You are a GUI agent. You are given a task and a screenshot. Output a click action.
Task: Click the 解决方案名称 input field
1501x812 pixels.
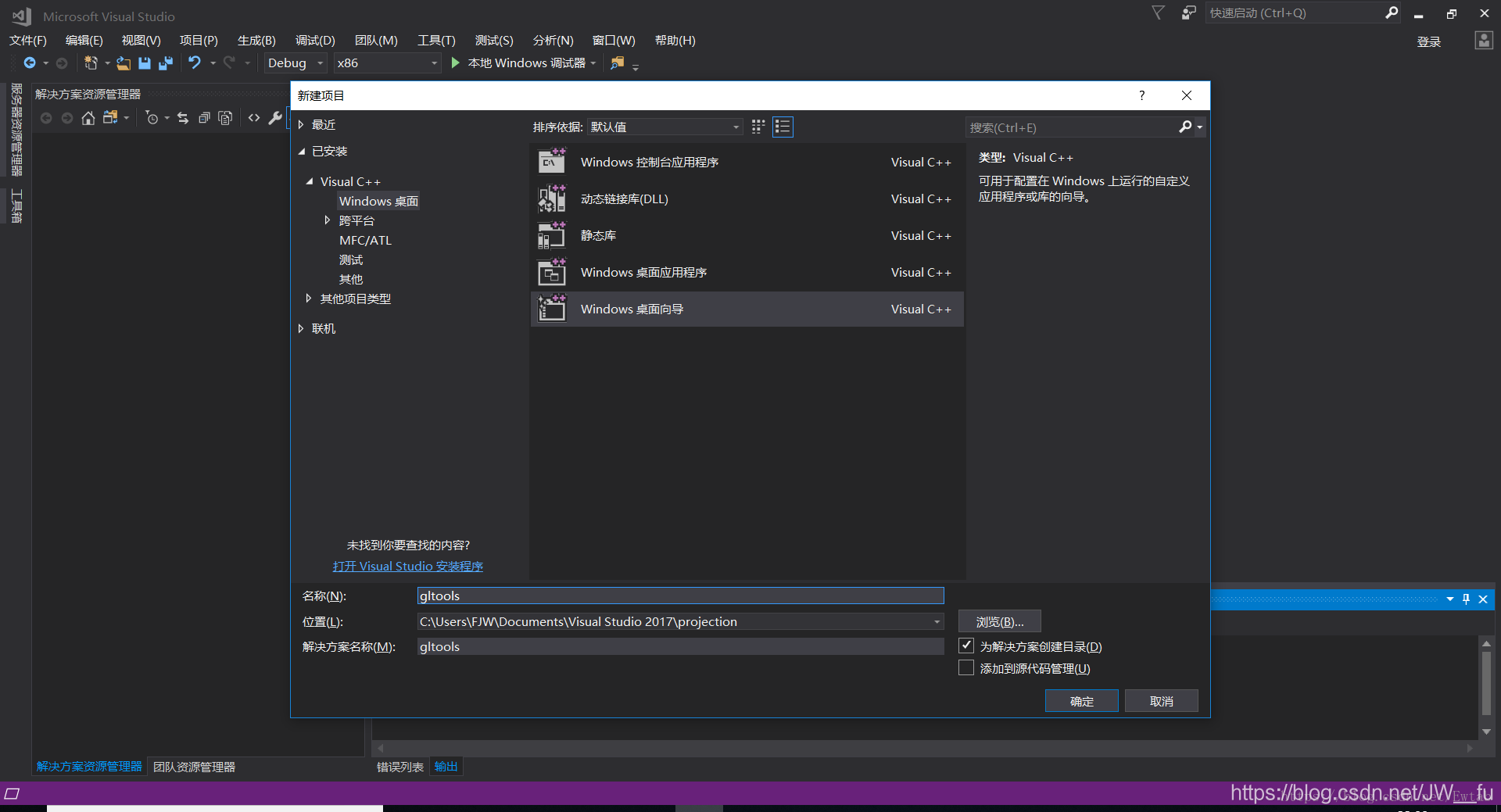680,646
